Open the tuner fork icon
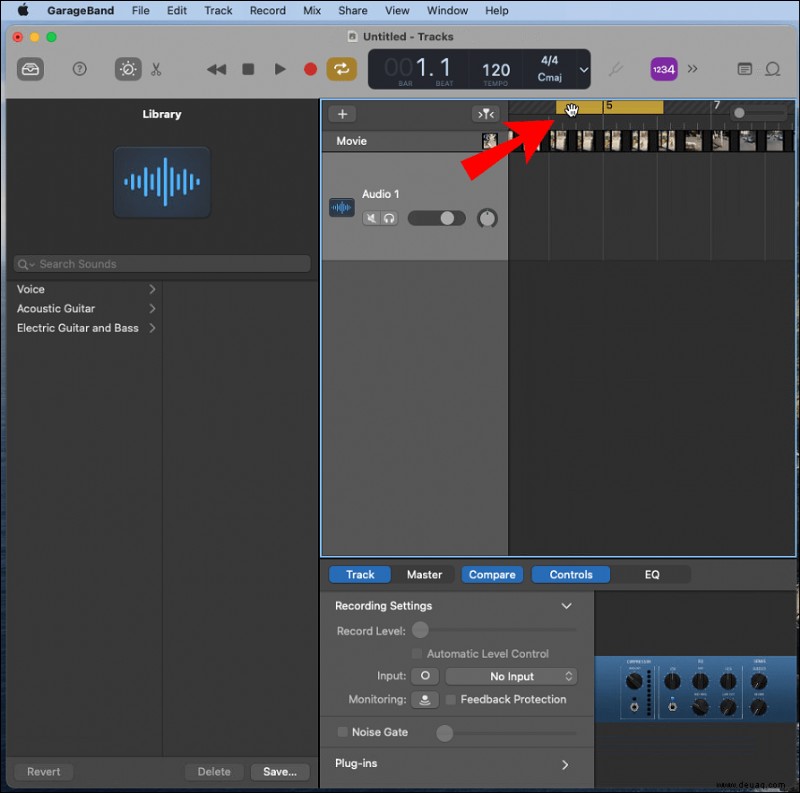This screenshot has width=800, height=793. (x=616, y=69)
